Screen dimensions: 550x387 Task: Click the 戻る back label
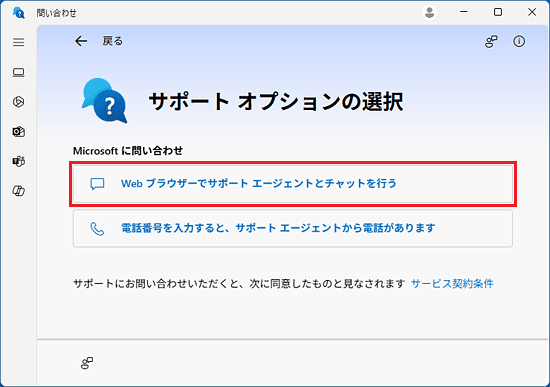click(113, 41)
